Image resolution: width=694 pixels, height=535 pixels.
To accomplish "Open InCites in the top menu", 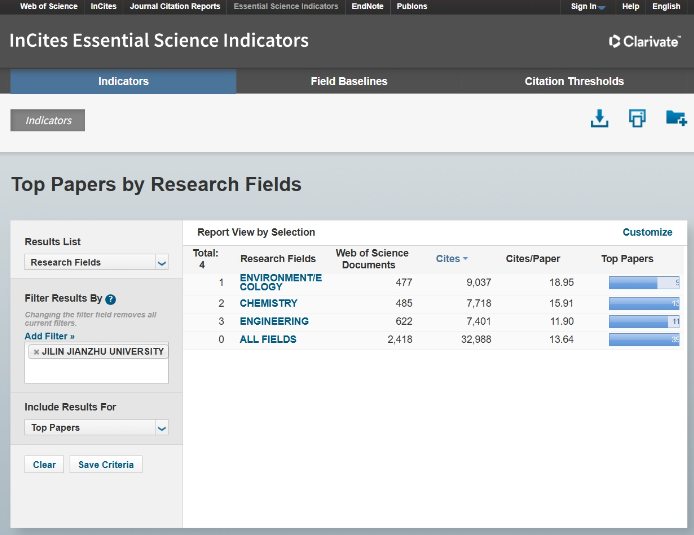I will pos(104,7).
